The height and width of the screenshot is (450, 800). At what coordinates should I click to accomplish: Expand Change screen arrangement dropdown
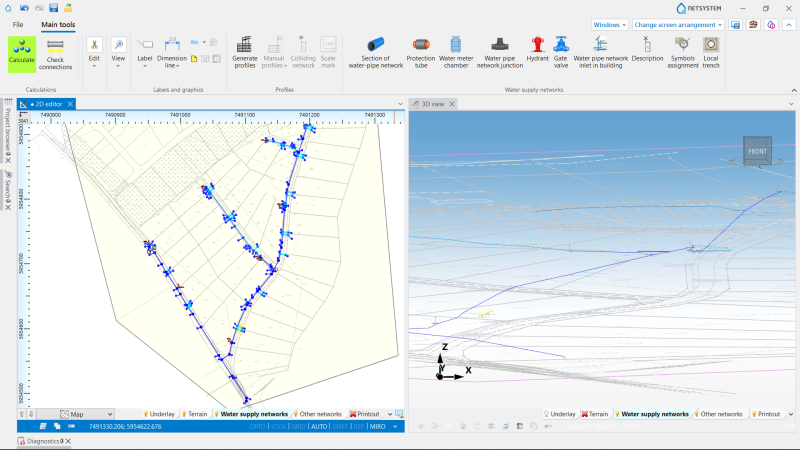pyautogui.click(x=678, y=24)
